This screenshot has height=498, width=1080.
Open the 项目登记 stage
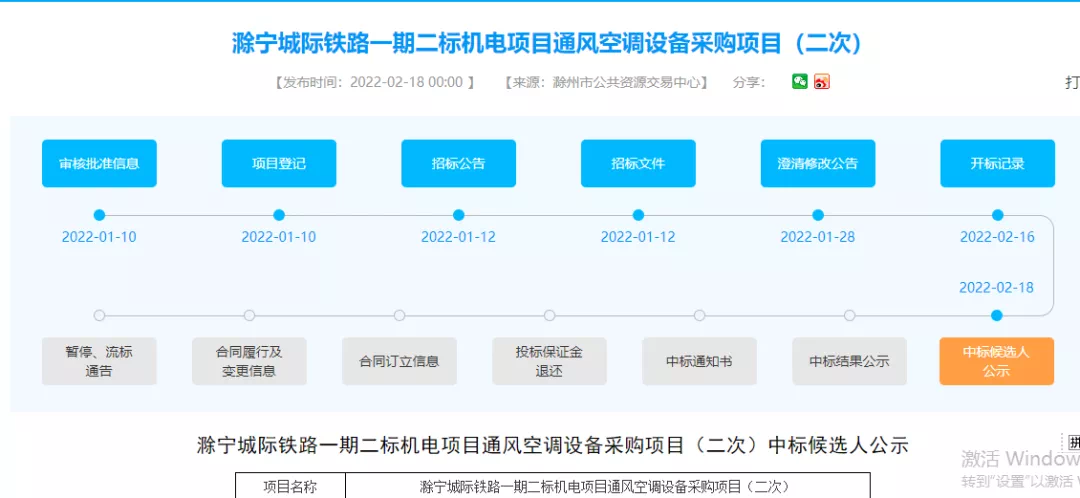point(279,163)
